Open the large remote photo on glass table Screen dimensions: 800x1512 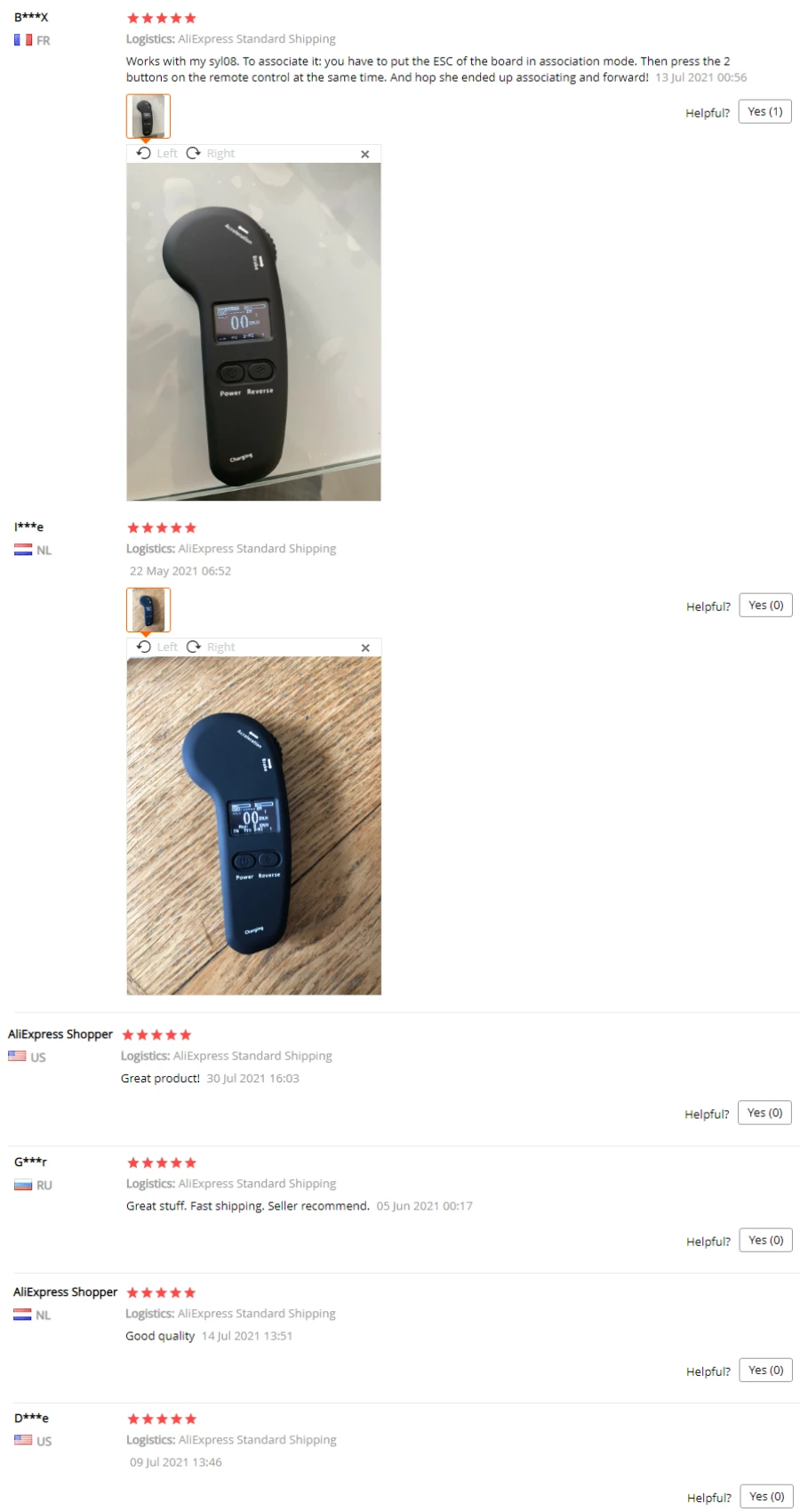(x=253, y=332)
